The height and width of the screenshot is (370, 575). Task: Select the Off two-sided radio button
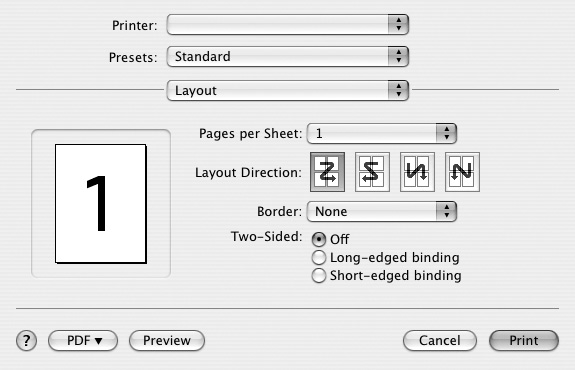coord(319,239)
